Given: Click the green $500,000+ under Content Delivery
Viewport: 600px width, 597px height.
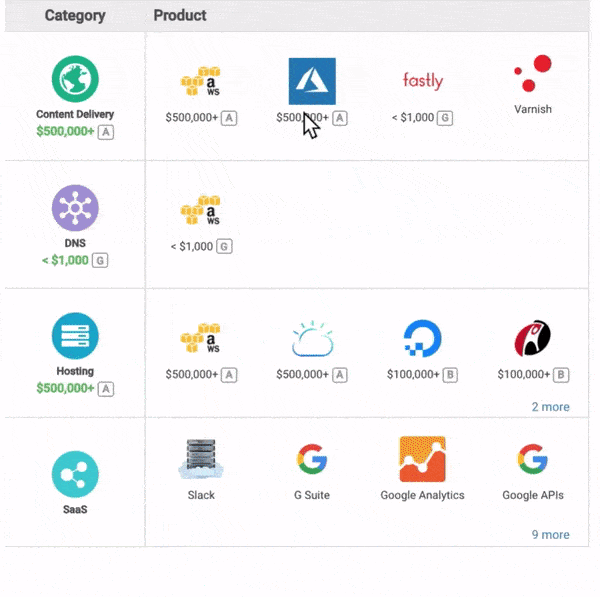Looking at the screenshot, I should coord(65,131).
